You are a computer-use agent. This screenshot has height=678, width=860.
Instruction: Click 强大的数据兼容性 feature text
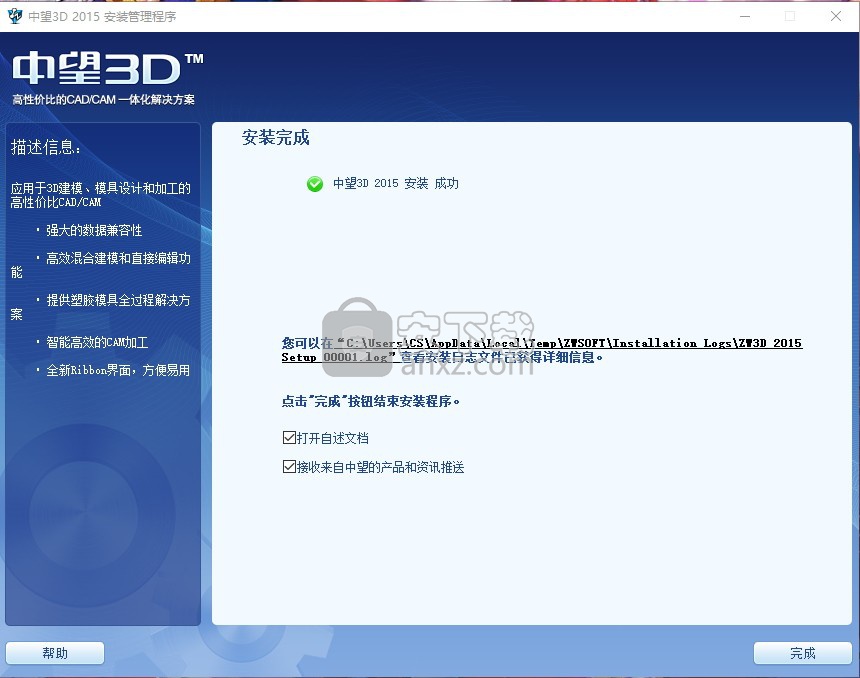click(x=94, y=230)
